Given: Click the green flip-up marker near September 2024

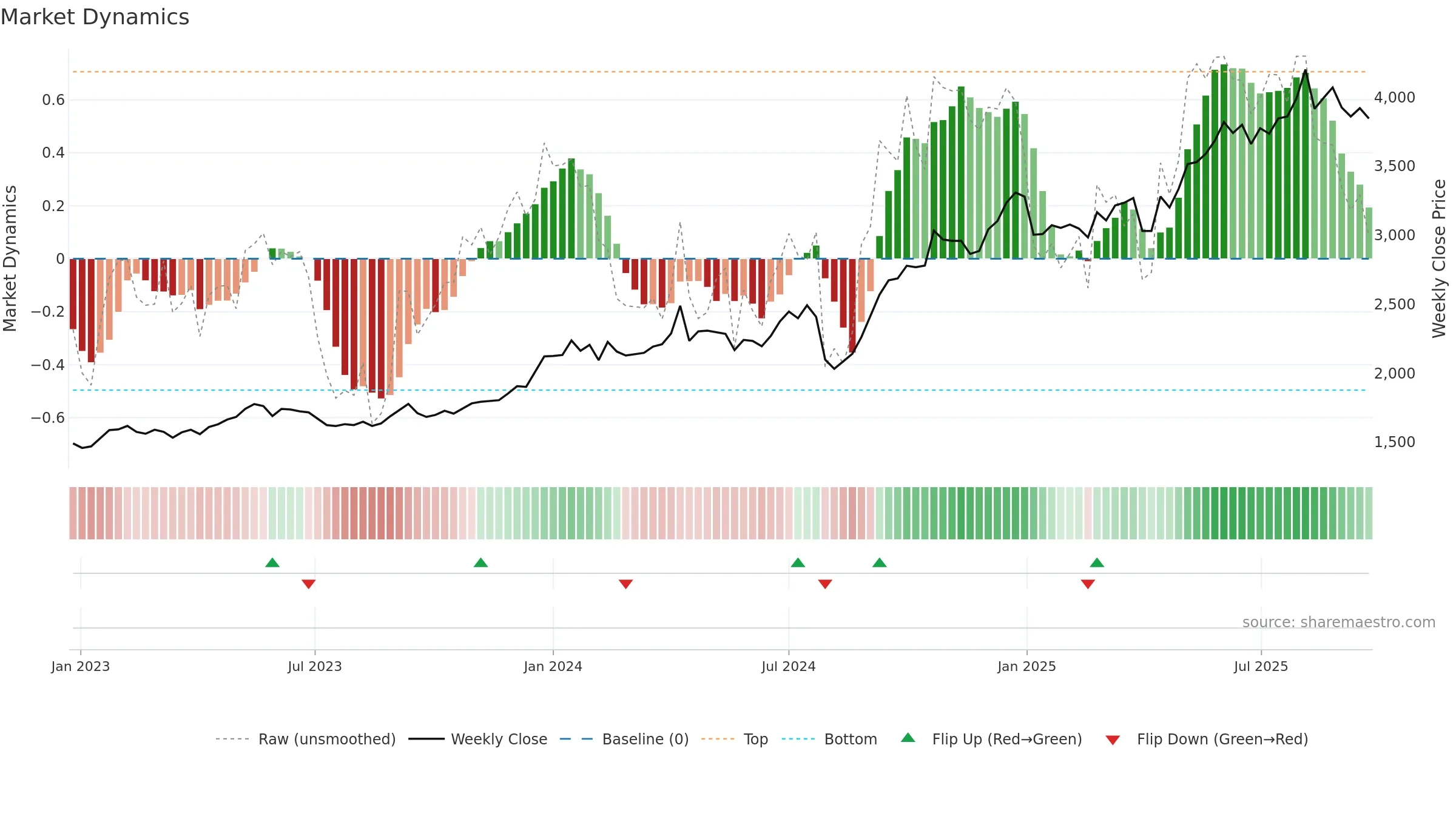Looking at the screenshot, I should click(x=880, y=562).
